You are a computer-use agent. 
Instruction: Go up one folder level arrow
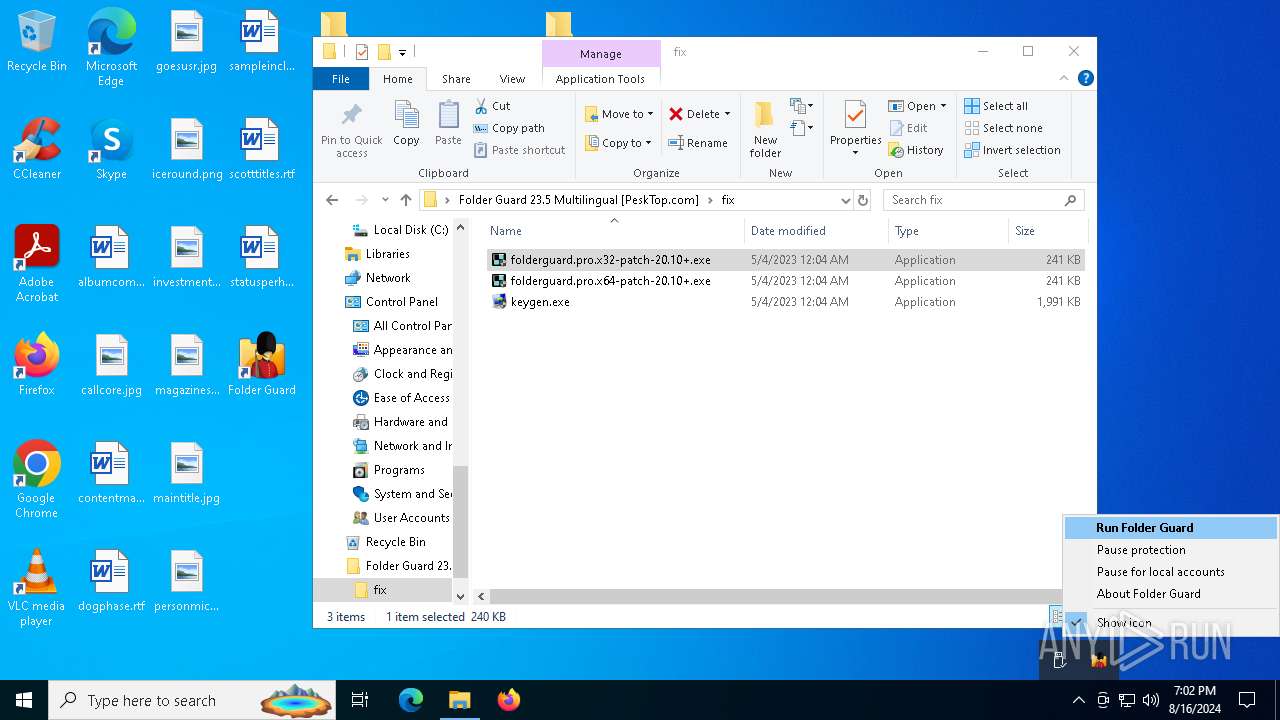pos(406,200)
